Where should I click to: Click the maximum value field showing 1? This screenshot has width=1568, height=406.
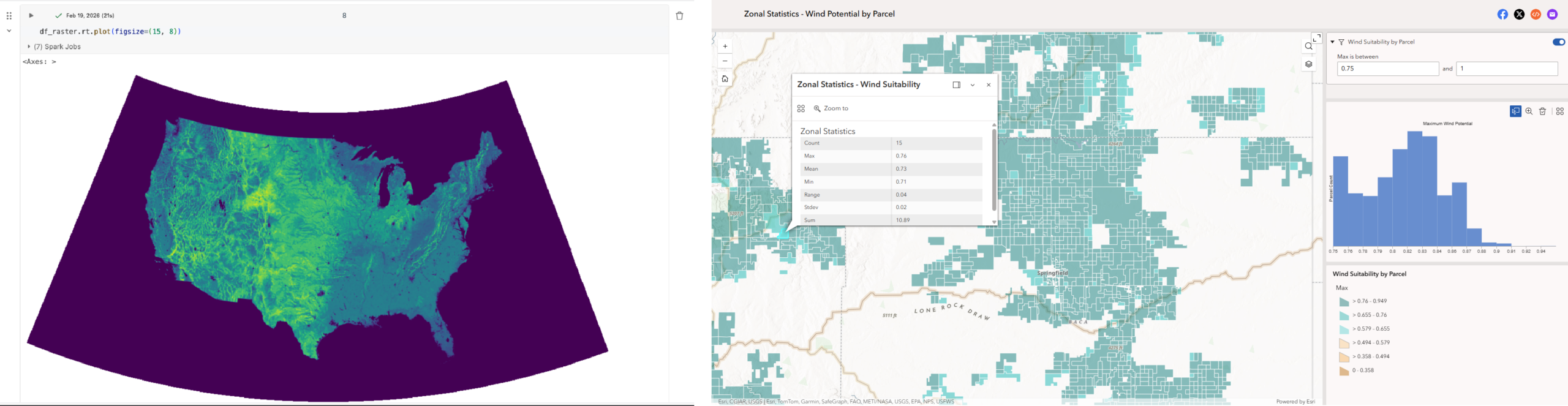(1507, 69)
